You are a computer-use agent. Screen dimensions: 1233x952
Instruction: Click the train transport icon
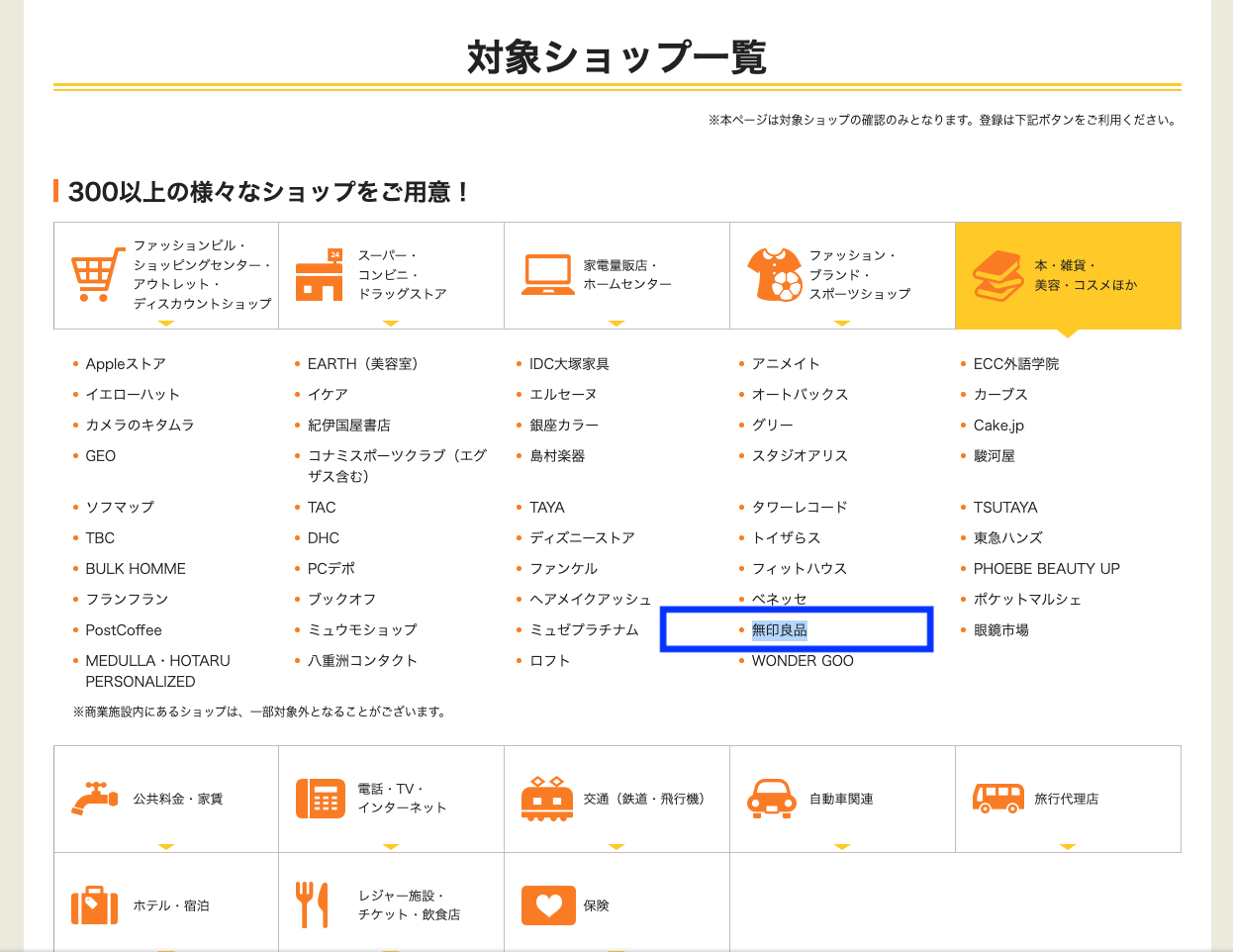pyautogui.click(x=547, y=799)
